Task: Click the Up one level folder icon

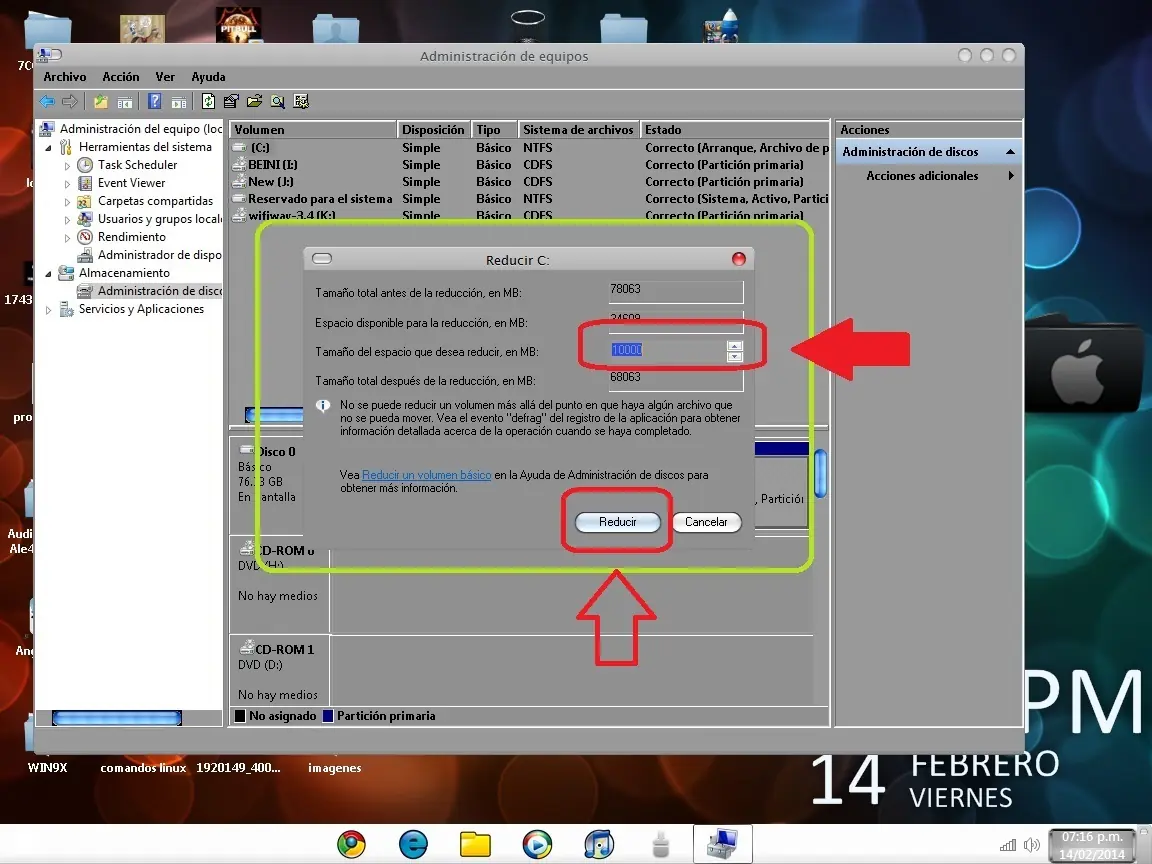Action: (x=101, y=101)
